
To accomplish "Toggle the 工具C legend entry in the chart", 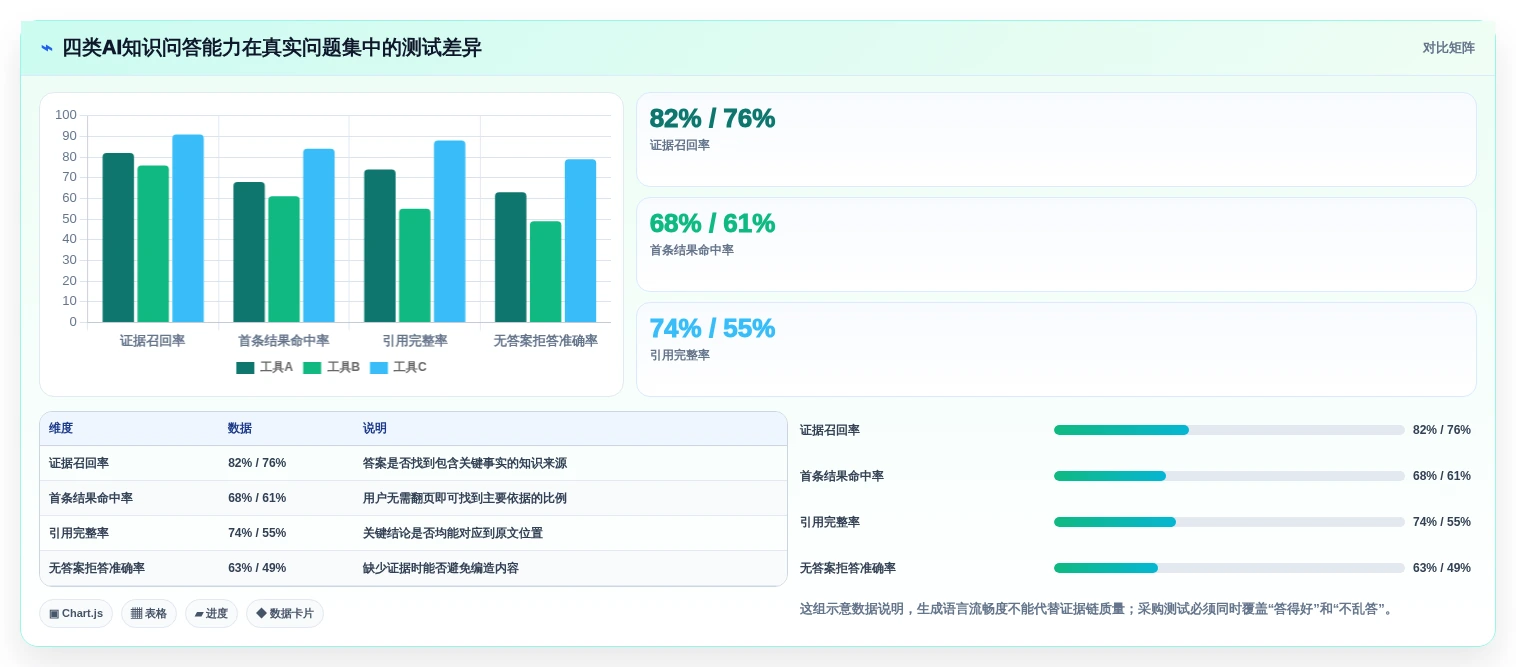I will (x=398, y=367).
